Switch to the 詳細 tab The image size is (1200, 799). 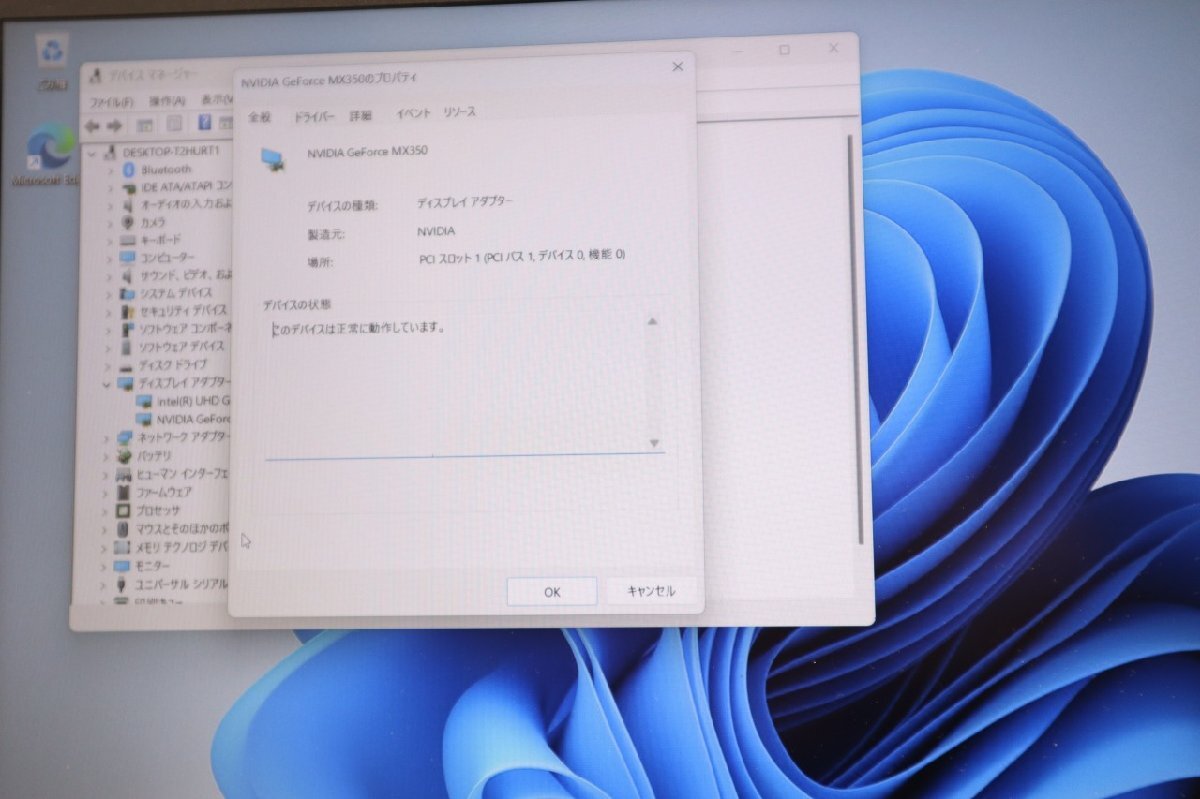pos(360,115)
